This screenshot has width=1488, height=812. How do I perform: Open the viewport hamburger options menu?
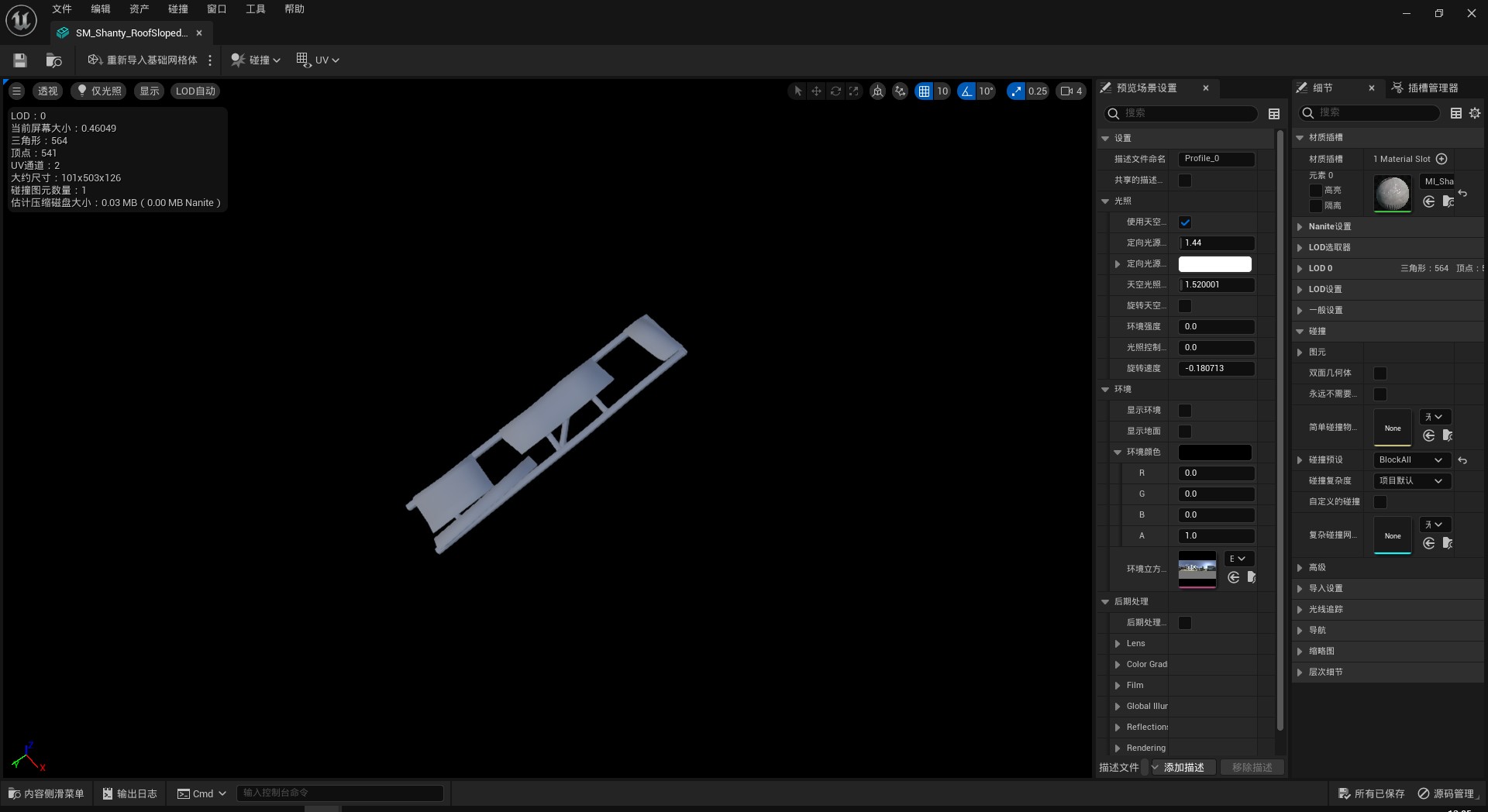(16, 91)
